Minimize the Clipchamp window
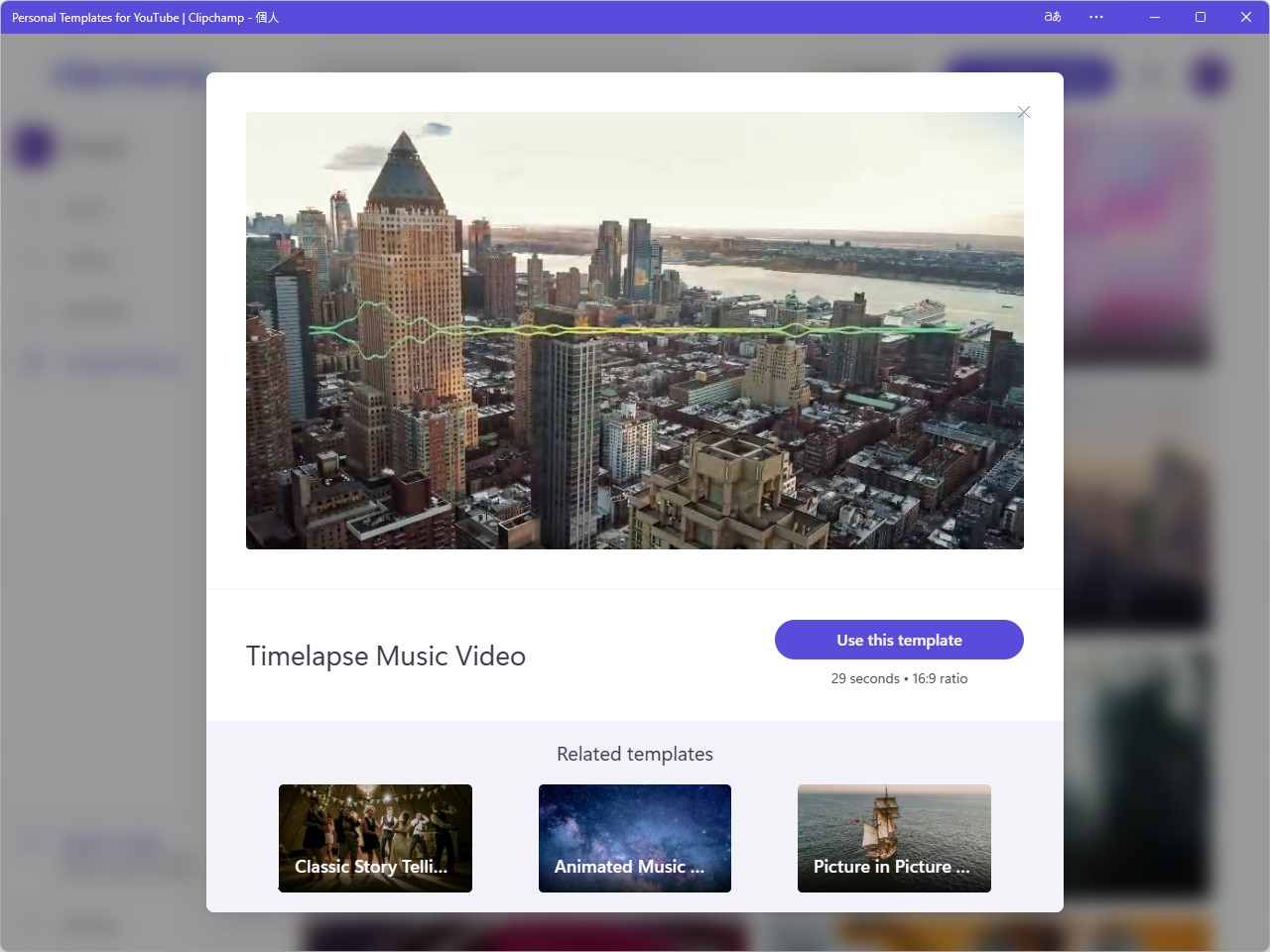The image size is (1270, 952). 1155,17
